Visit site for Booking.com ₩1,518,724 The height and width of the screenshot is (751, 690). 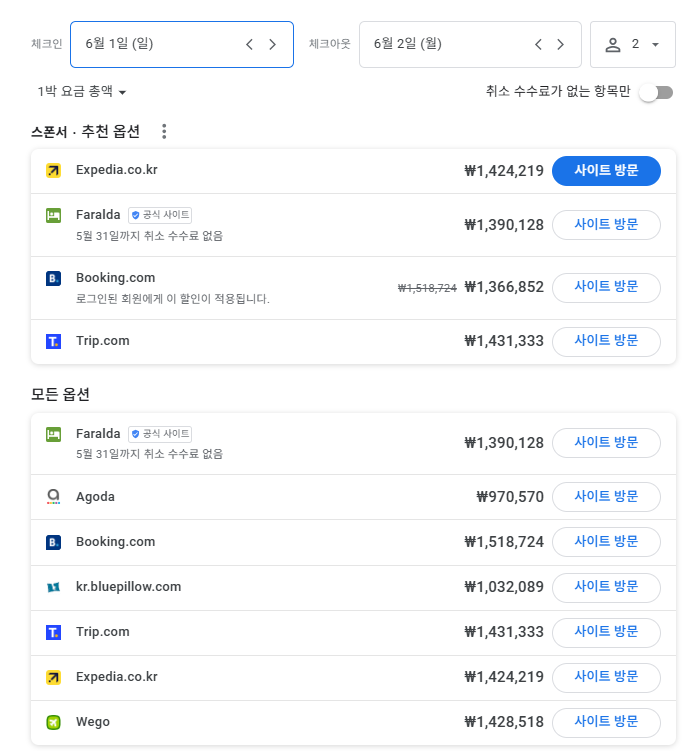[x=606, y=542]
